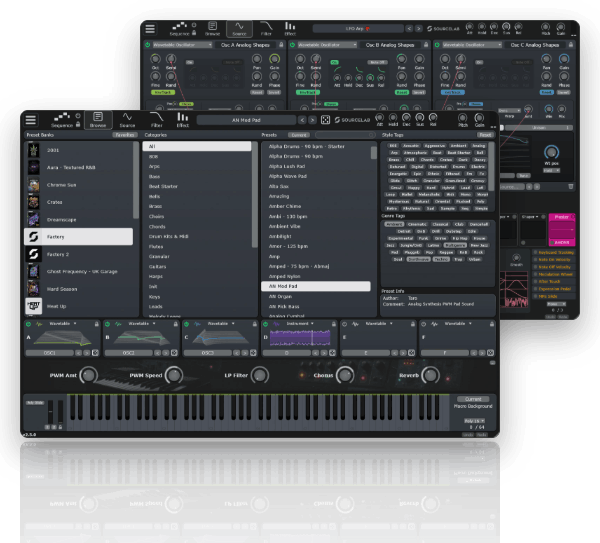Toggle power for slot A wavetable
Image resolution: width=600 pixels, height=543 pixels.
click(x=29, y=324)
